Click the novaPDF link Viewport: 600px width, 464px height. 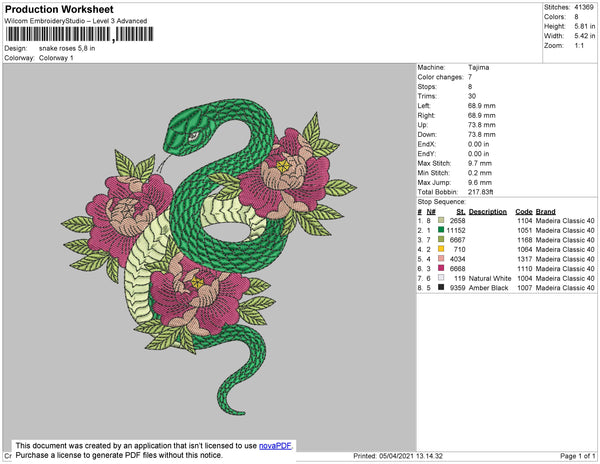[275, 446]
